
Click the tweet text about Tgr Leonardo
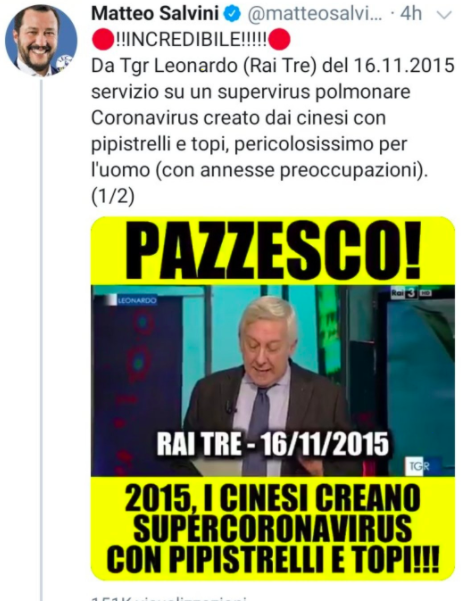[x=273, y=118]
